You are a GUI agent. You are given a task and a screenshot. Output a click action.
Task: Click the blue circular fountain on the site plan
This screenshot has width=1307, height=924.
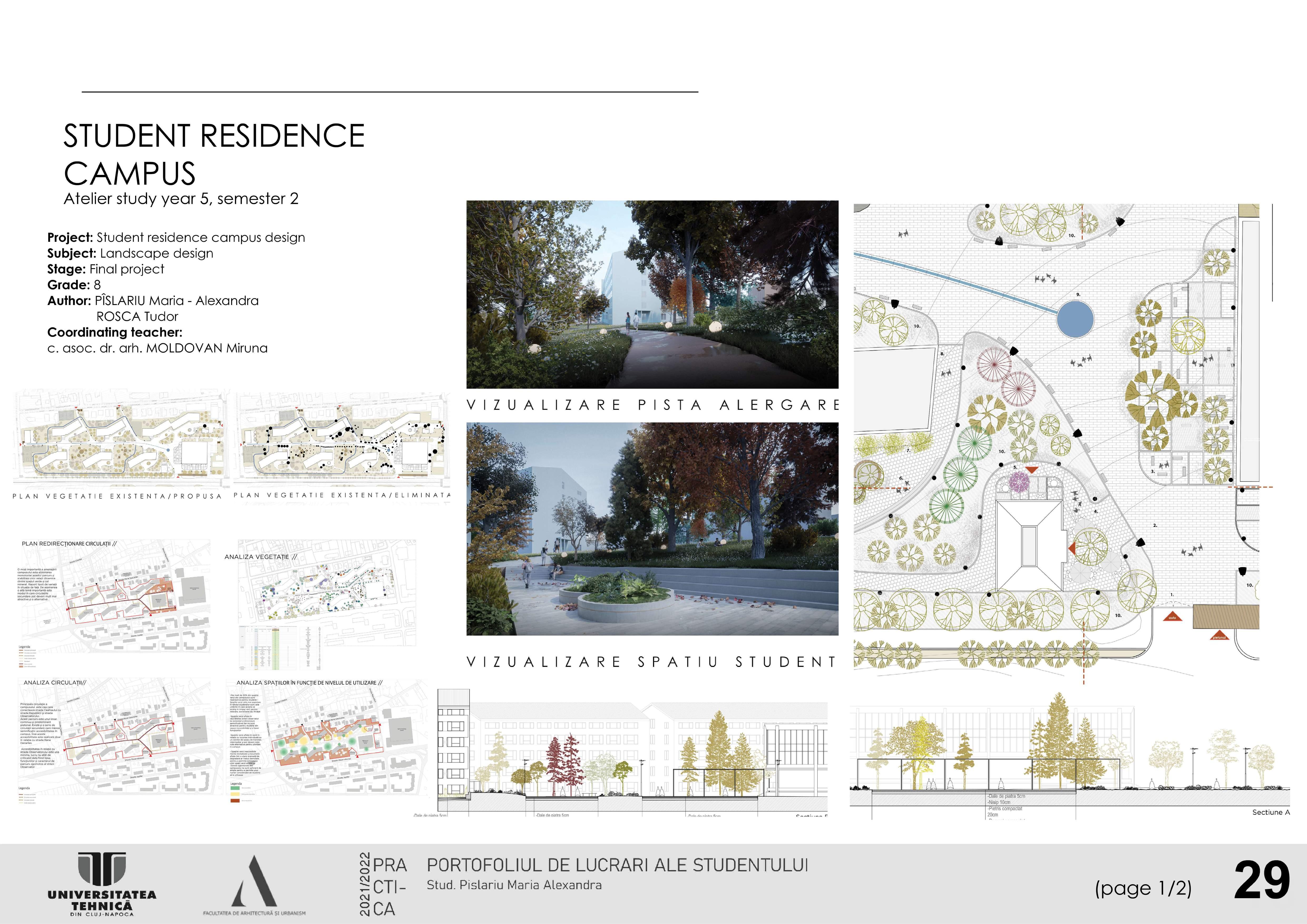coord(1075,319)
